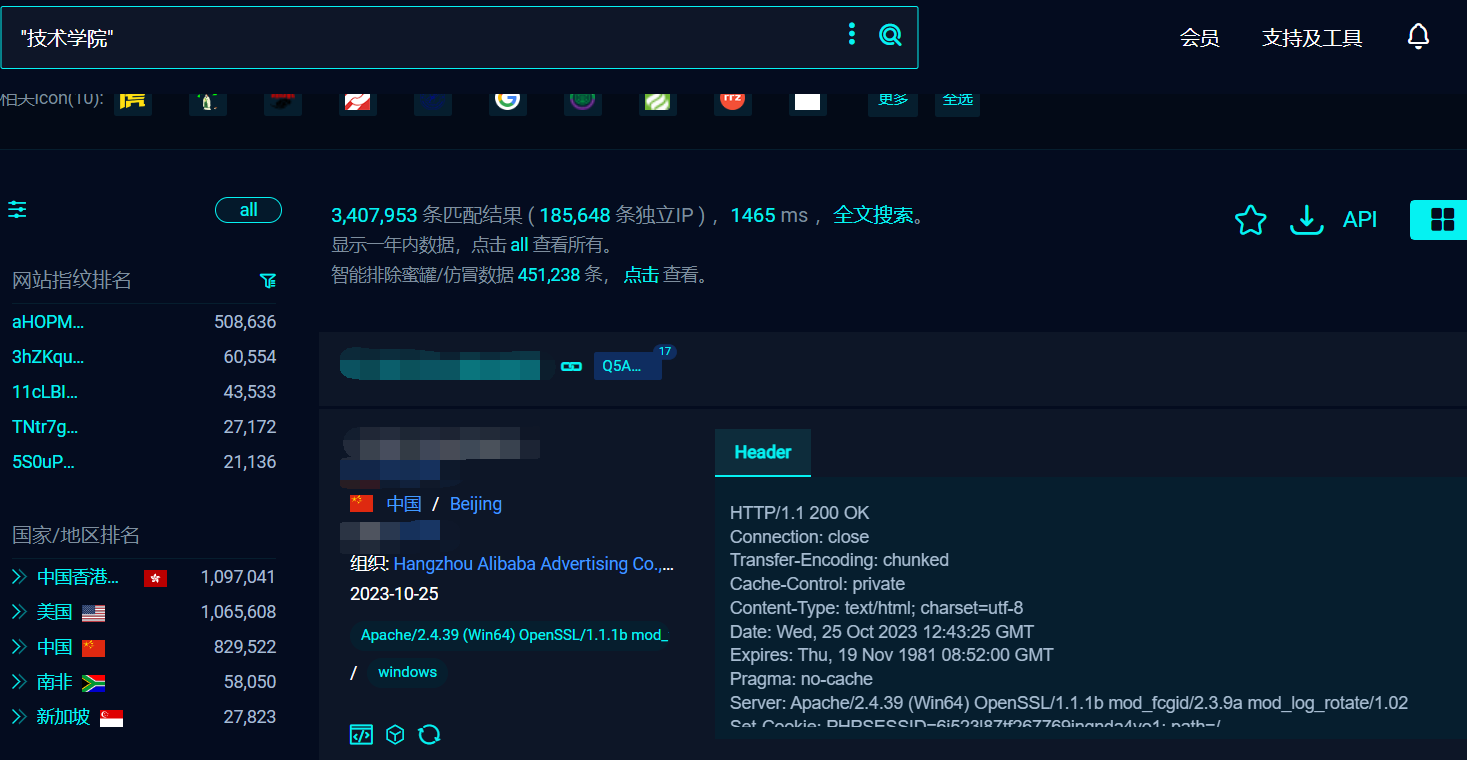
Task: Click the link chain icon beside host
Action: pos(571,366)
